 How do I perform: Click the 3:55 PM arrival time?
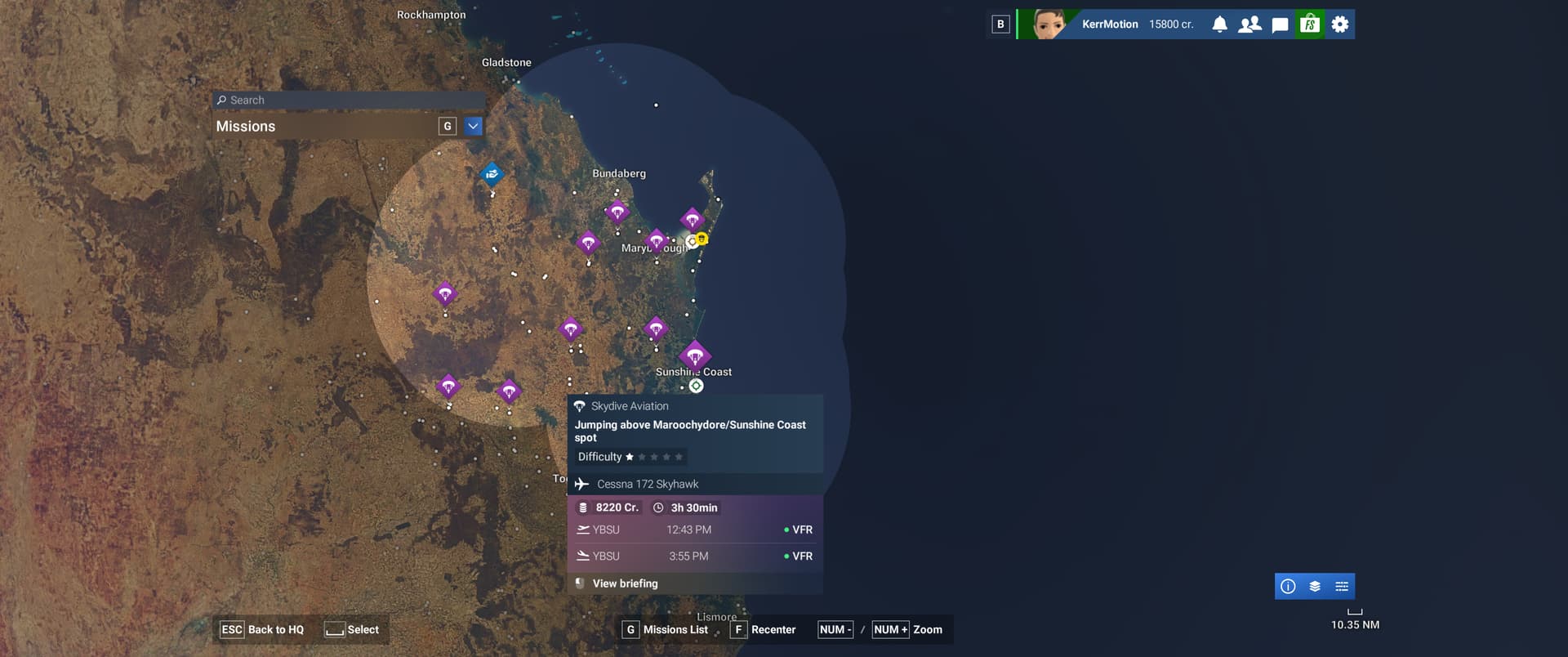[689, 556]
